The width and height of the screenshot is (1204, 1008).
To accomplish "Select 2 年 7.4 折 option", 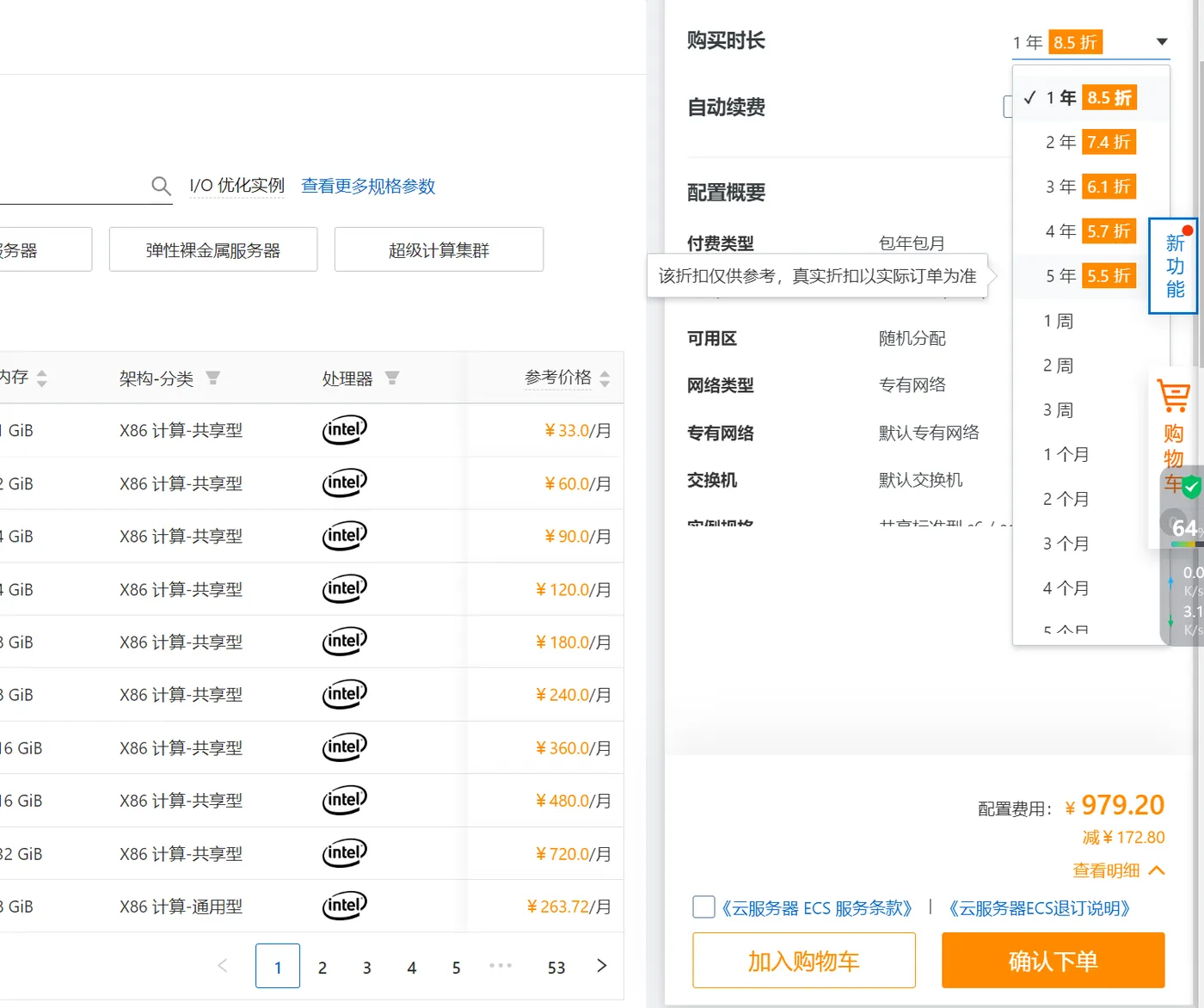I will [x=1091, y=142].
